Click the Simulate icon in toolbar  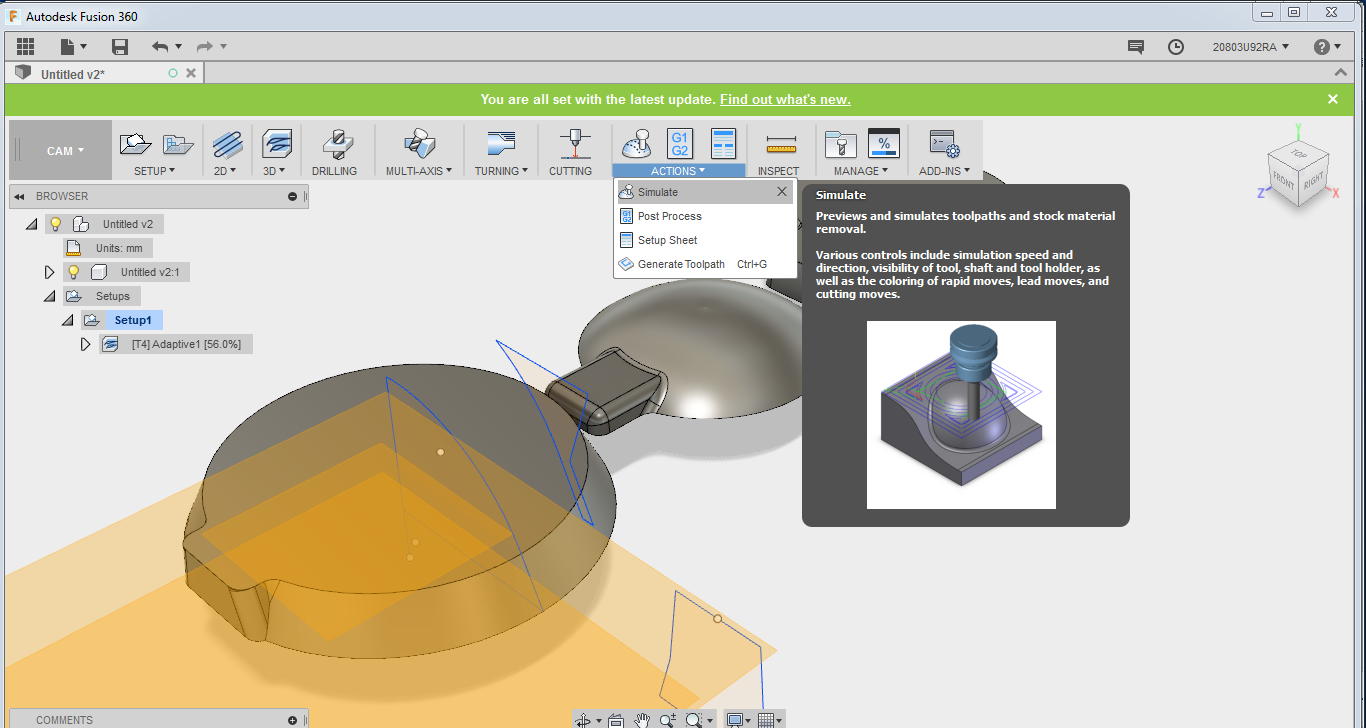pos(637,144)
